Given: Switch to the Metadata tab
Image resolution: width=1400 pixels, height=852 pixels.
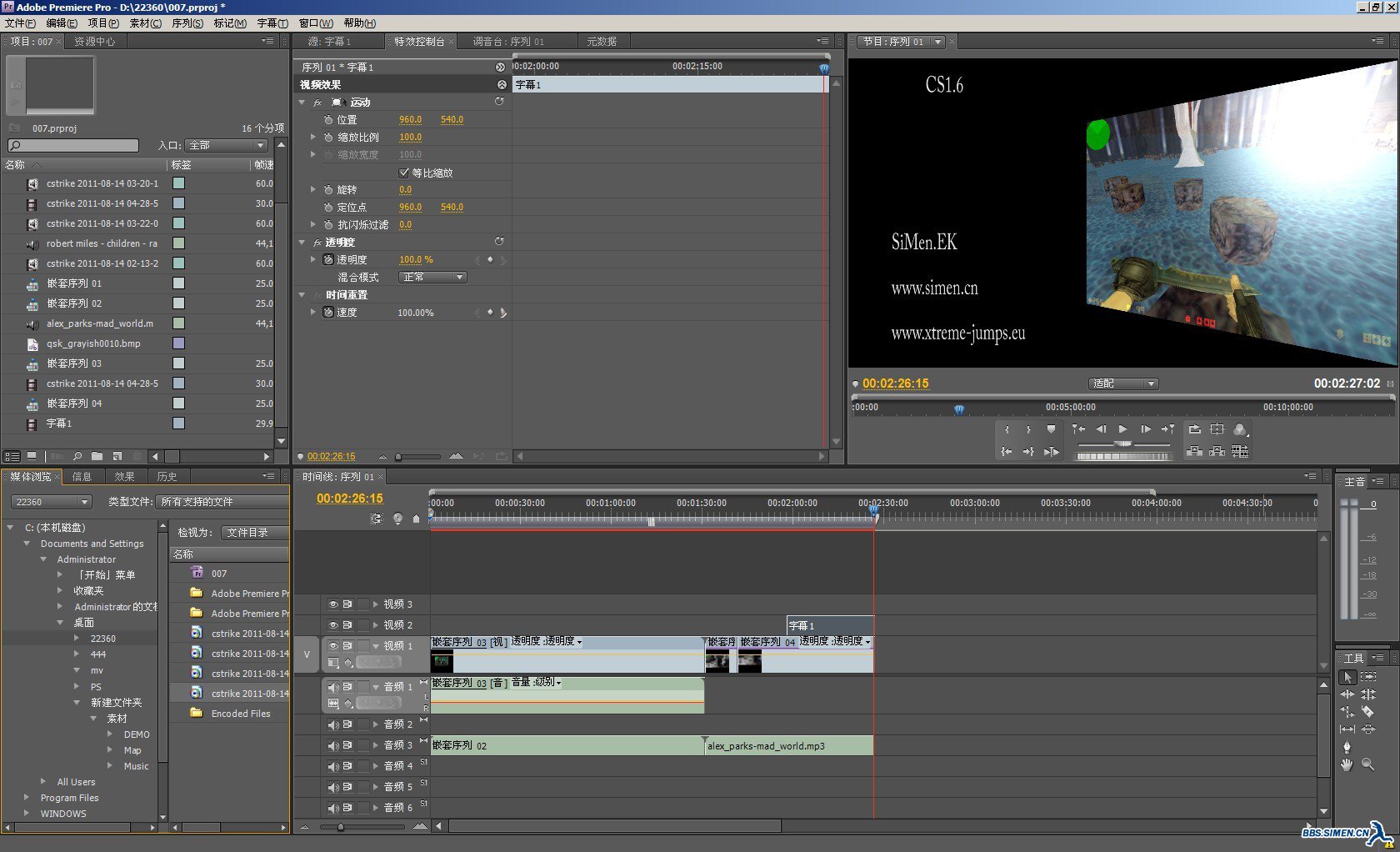Looking at the screenshot, I should coord(602,41).
